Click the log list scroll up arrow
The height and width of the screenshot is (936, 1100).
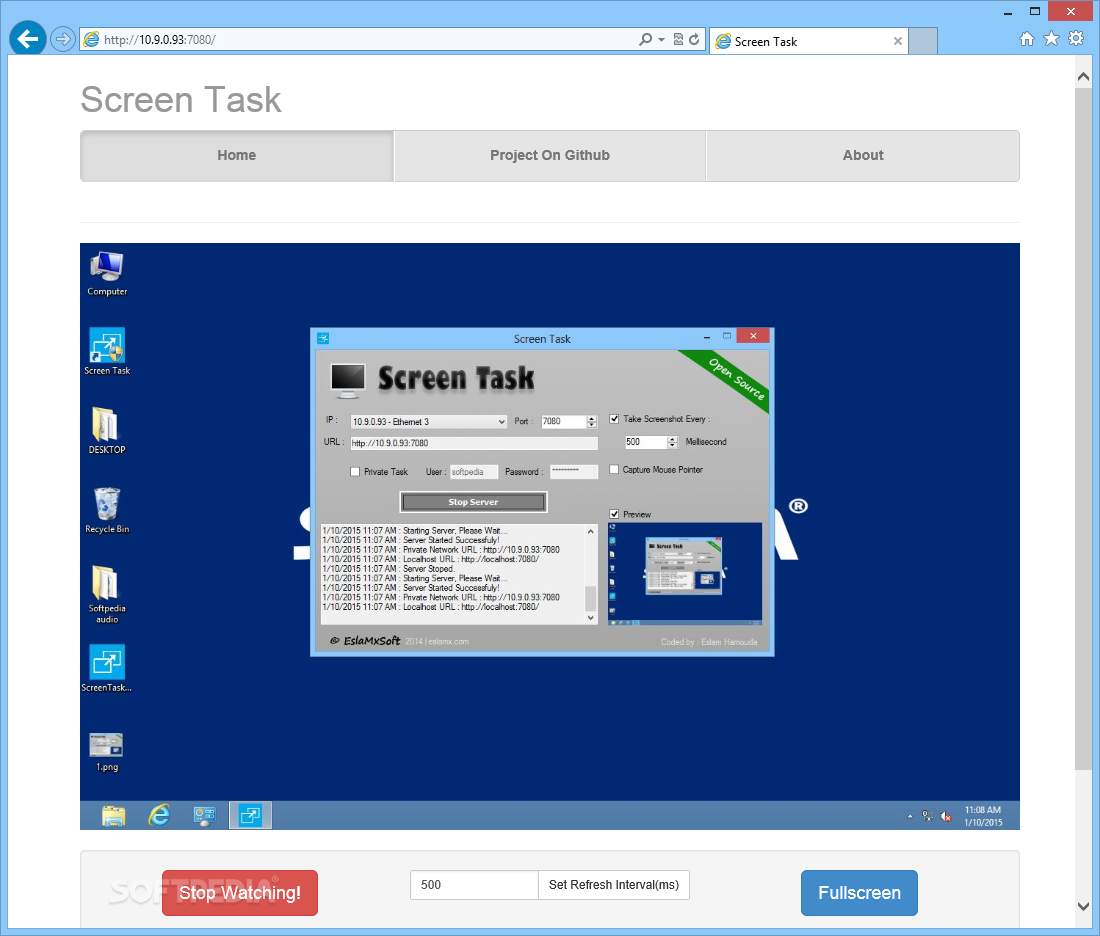pos(591,531)
